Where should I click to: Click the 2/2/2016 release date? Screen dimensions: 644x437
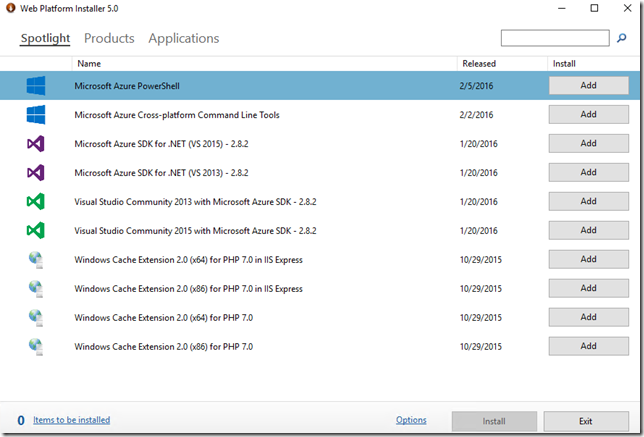click(x=476, y=115)
